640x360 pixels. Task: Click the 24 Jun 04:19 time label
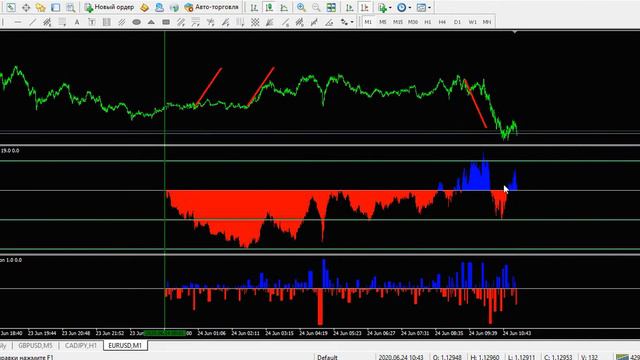point(313,333)
